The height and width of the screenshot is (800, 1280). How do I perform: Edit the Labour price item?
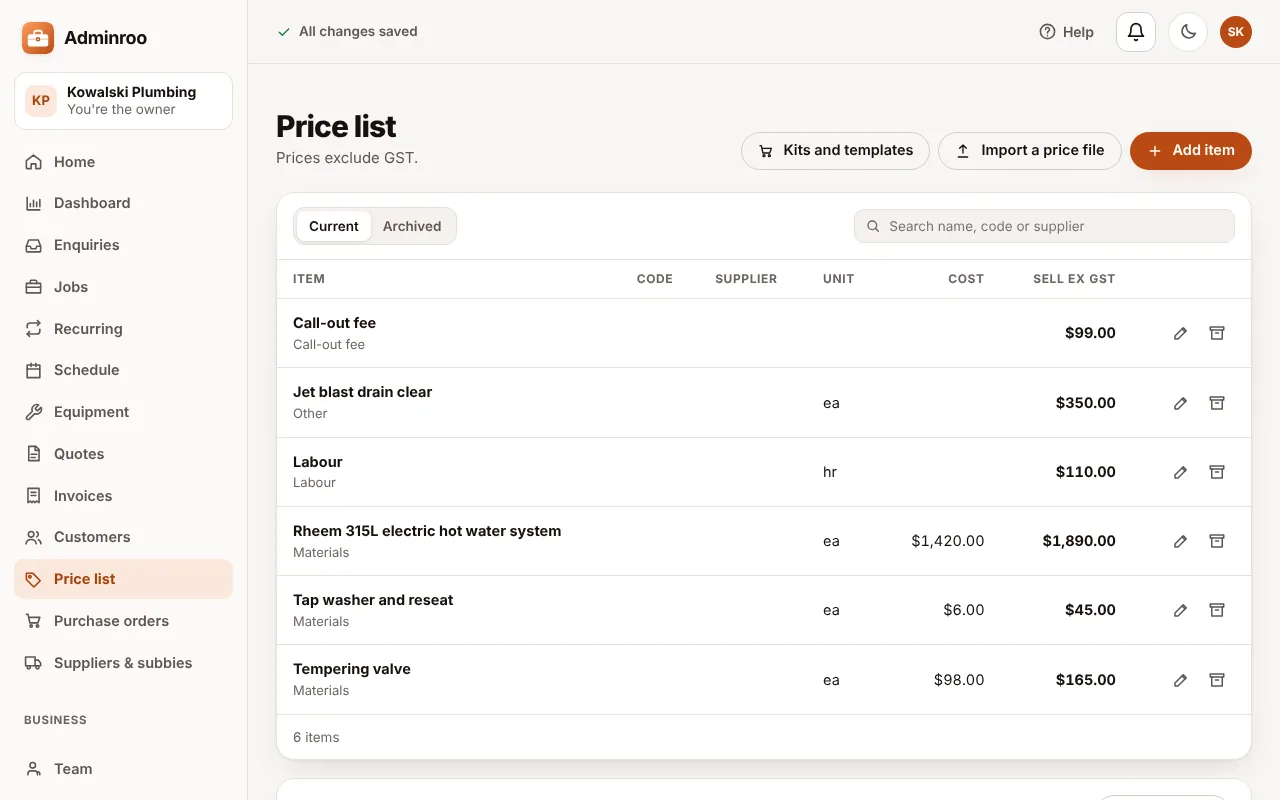click(1180, 472)
